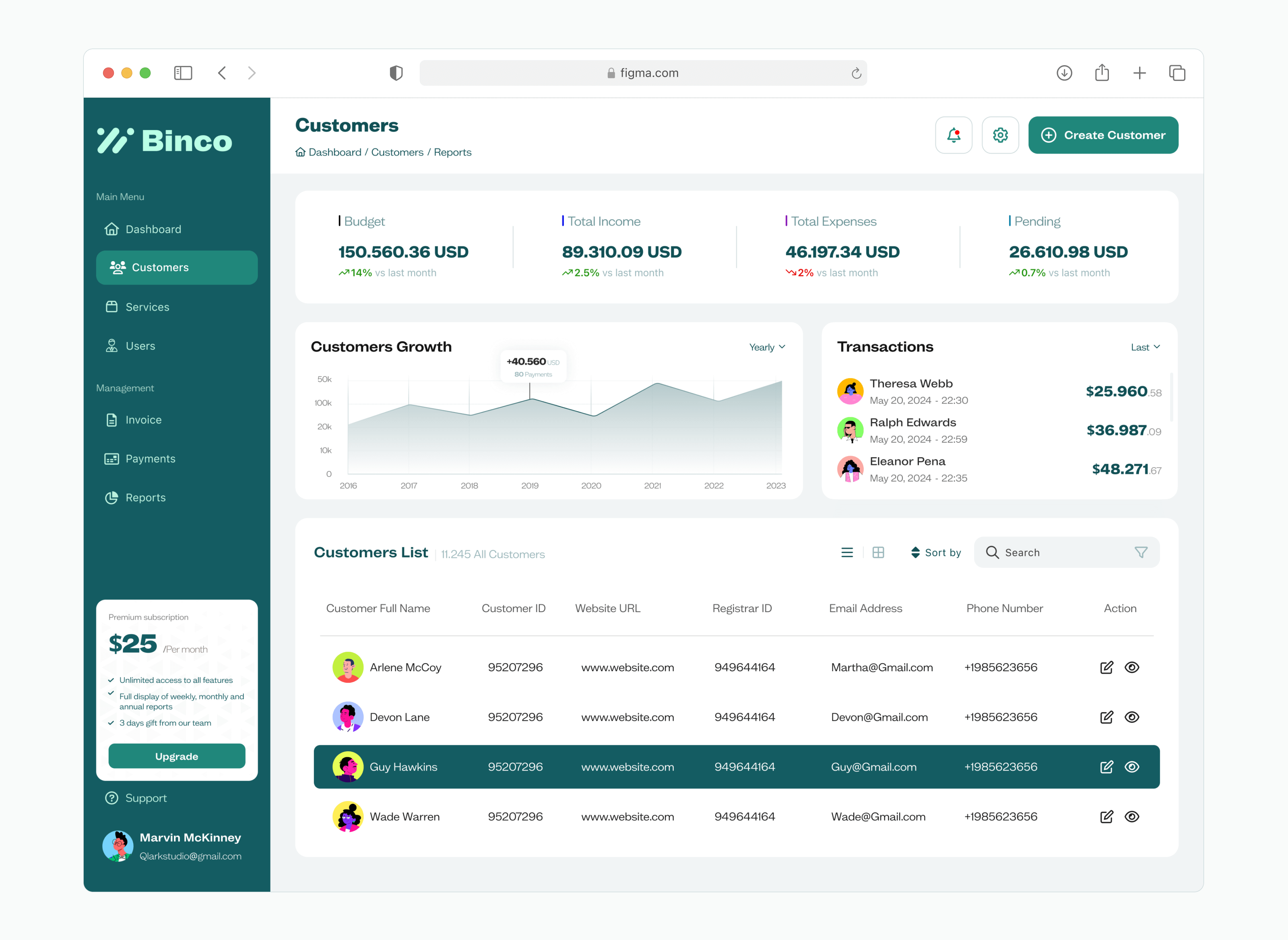Open the Yearly dropdown on Customers Growth
Viewport: 1288px width, 940px height.
[767, 346]
